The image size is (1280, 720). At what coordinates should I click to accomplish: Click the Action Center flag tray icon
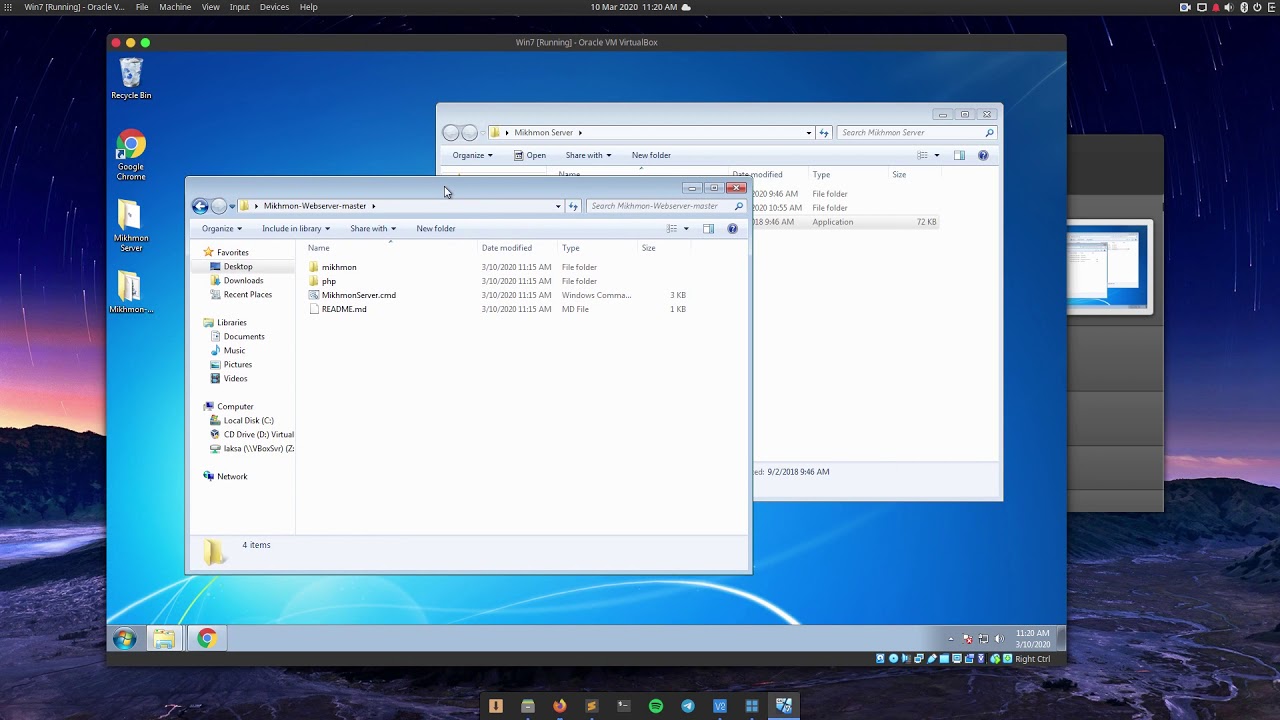click(x=967, y=639)
